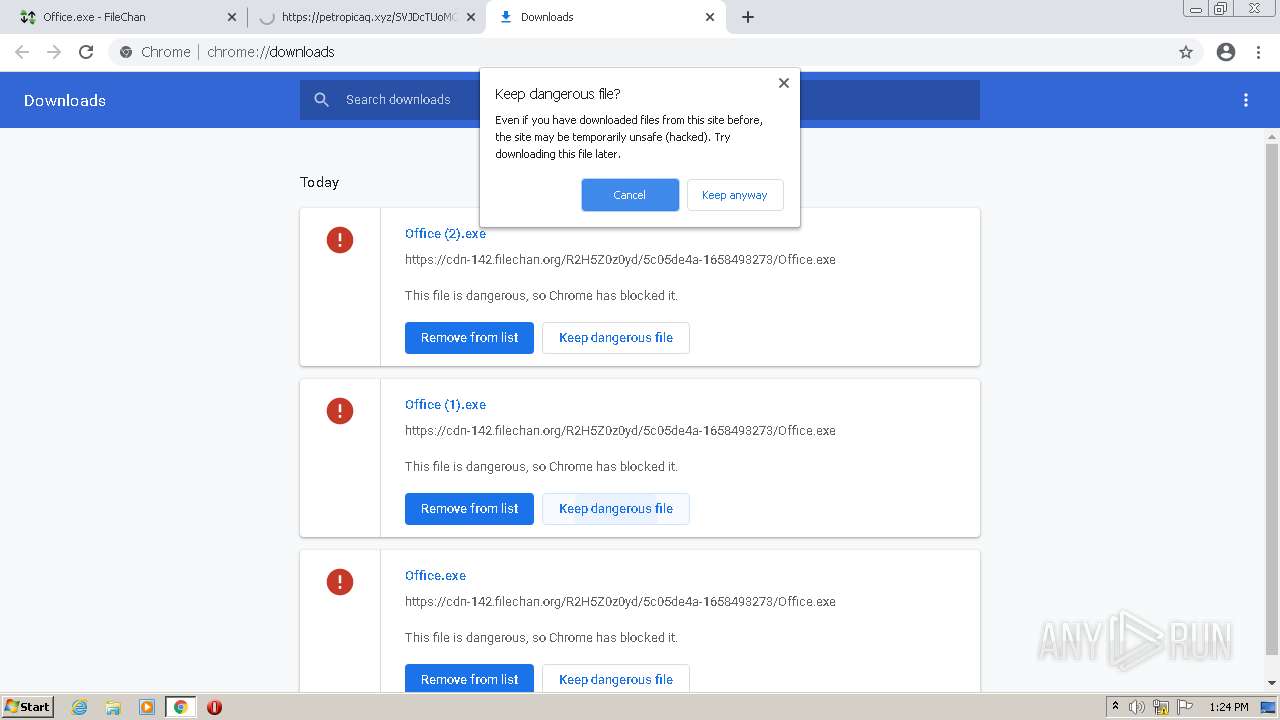1280x720 pixels.
Task: Open the Windows Start menu
Action: (x=28, y=707)
